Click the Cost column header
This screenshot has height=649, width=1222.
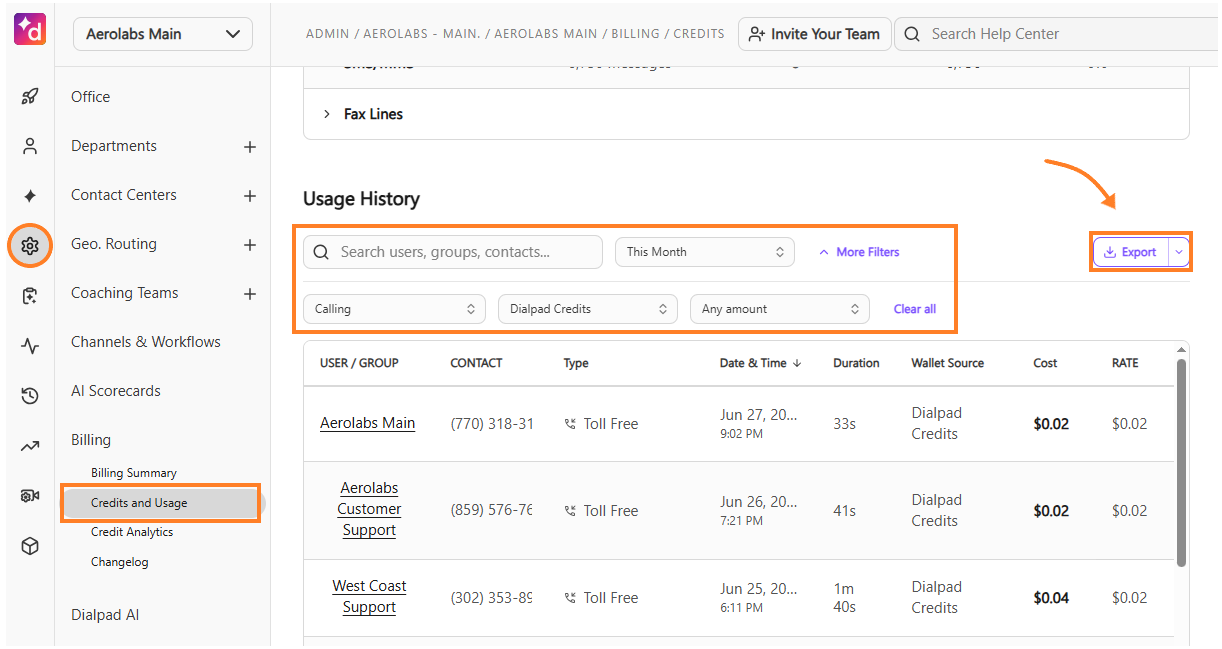pos(1045,363)
